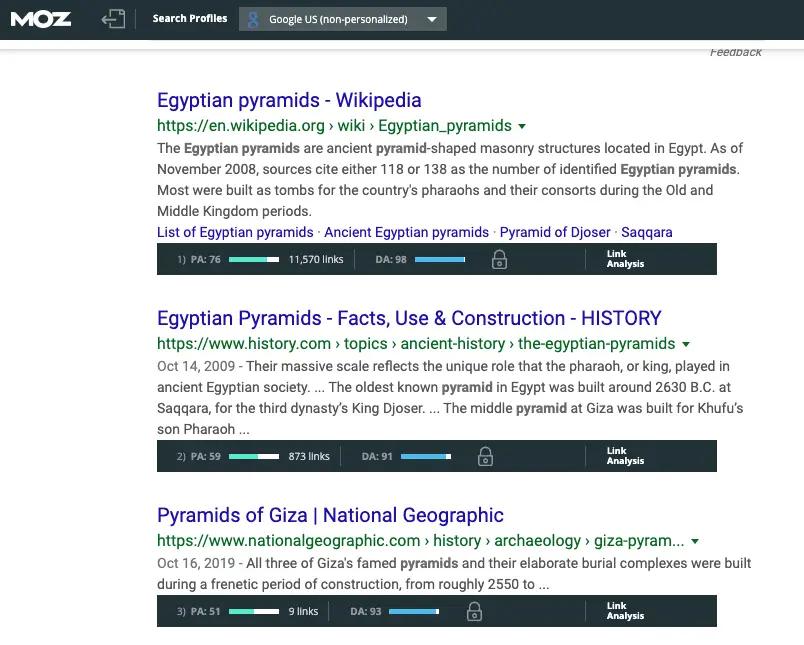This screenshot has height=645, width=804.
Task: Open the List of Egyptian pyramids sitelink
Action: point(235,232)
